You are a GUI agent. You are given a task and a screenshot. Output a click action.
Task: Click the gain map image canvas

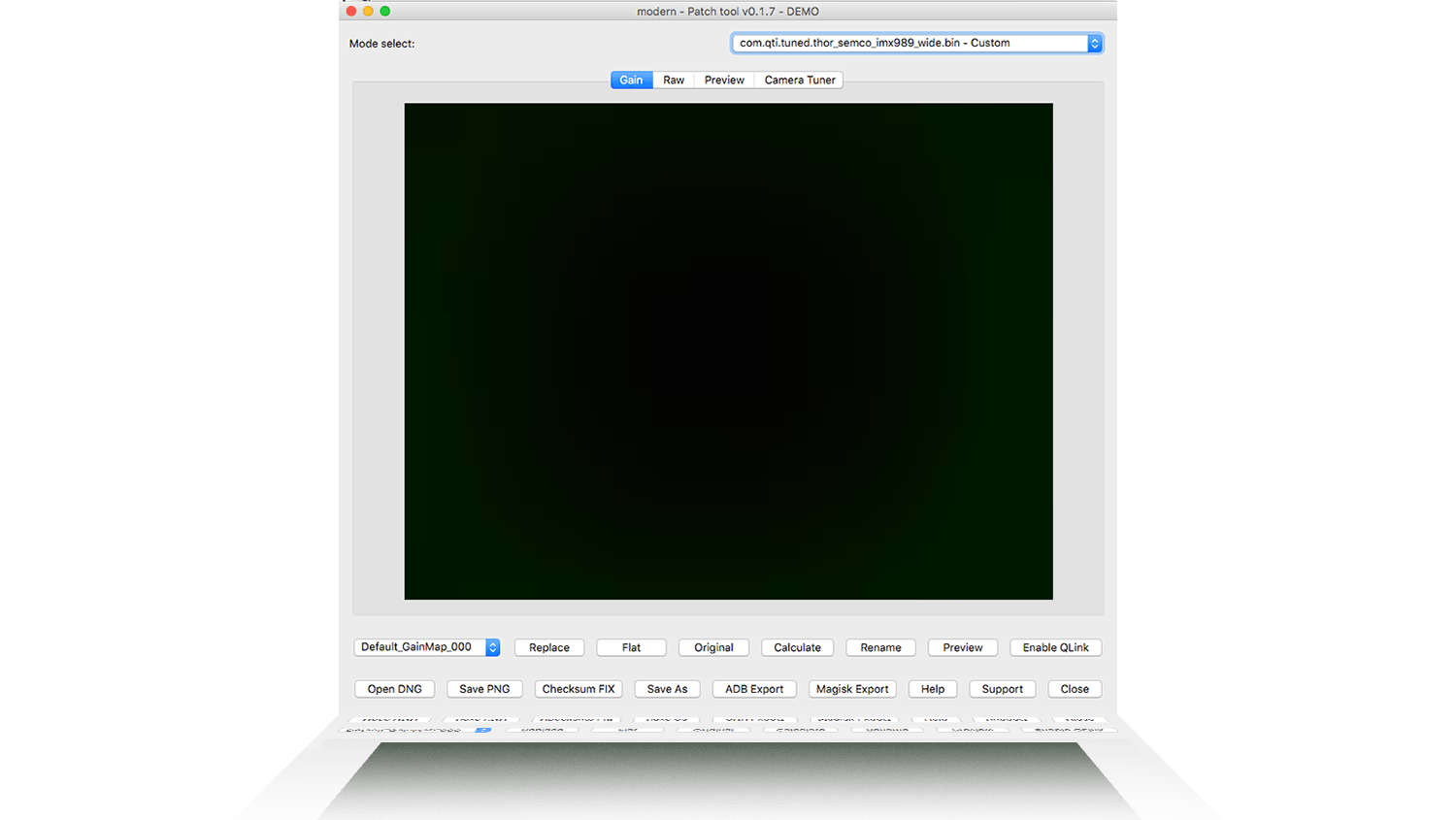point(728,351)
